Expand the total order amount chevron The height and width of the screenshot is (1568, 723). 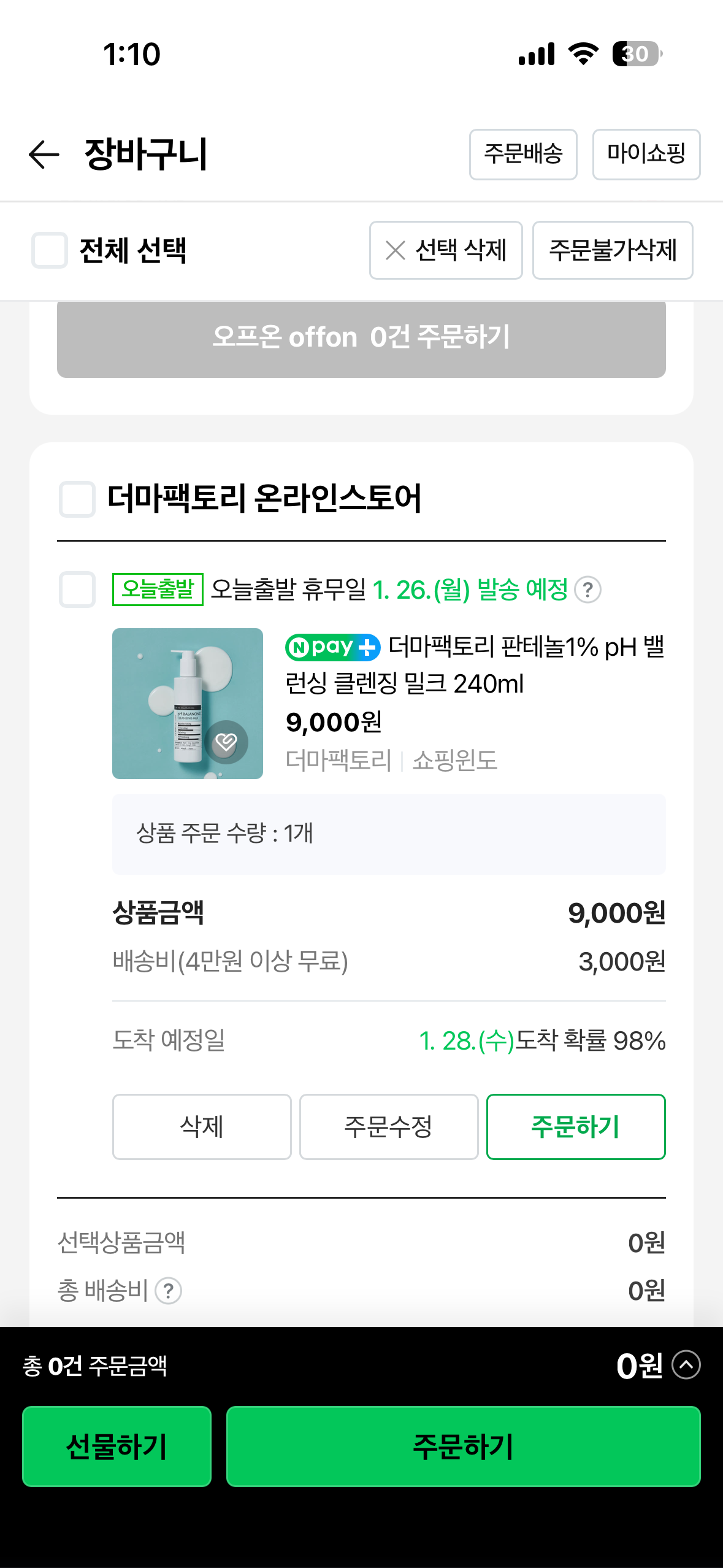(x=686, y=1365)
